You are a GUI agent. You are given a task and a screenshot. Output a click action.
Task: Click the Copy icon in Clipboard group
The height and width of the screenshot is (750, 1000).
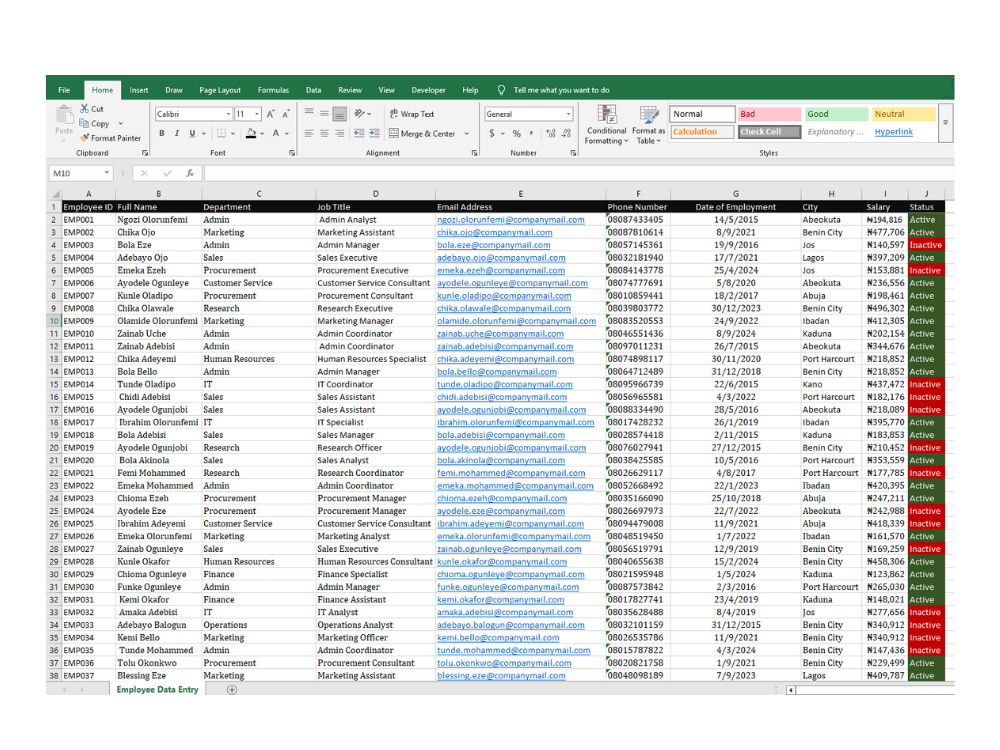tap(84, 123)
